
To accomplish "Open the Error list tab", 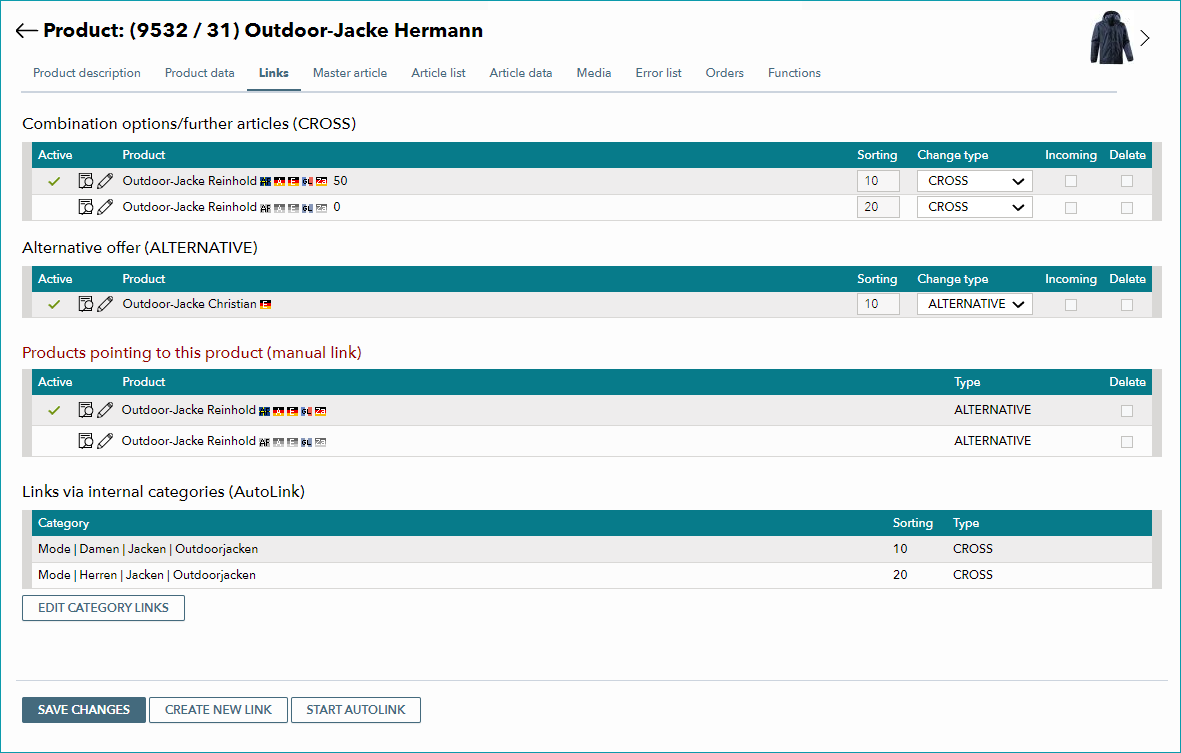I will [x=658, y=73].
